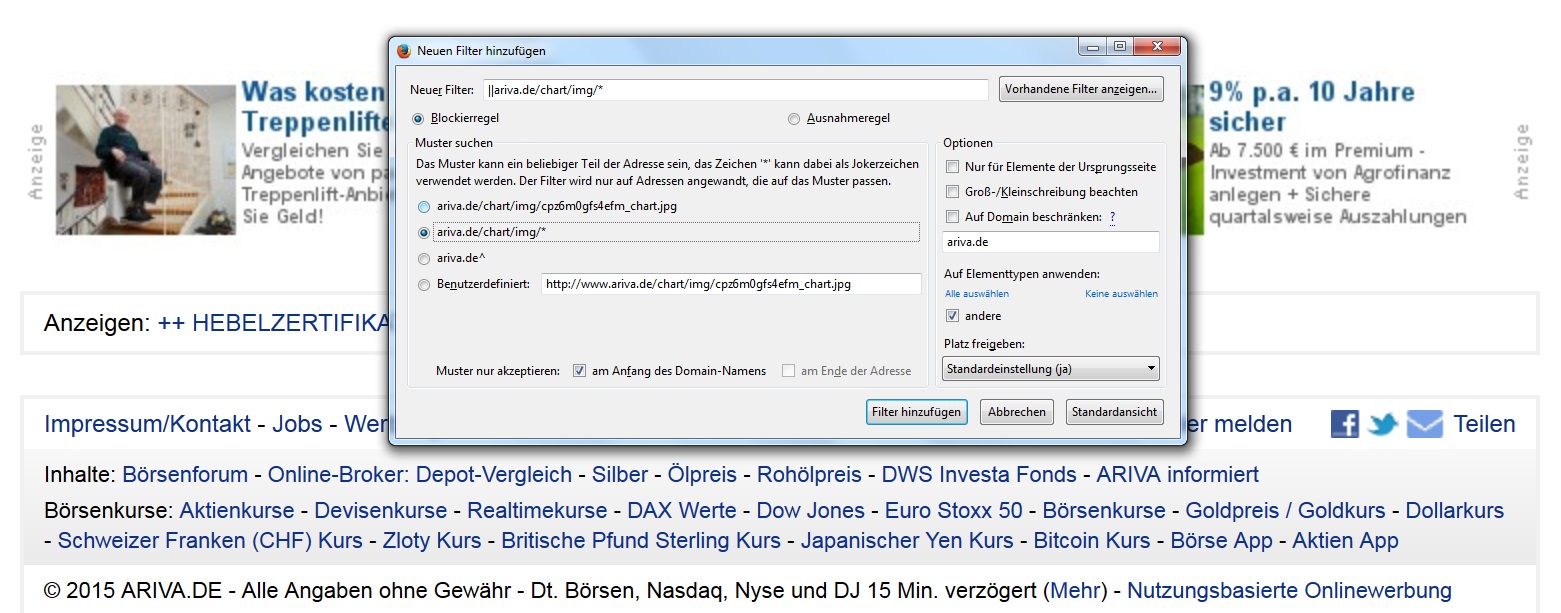Choose the ariva.de^ pattern option
1561x613 pixels.
[x=424, y=258]
